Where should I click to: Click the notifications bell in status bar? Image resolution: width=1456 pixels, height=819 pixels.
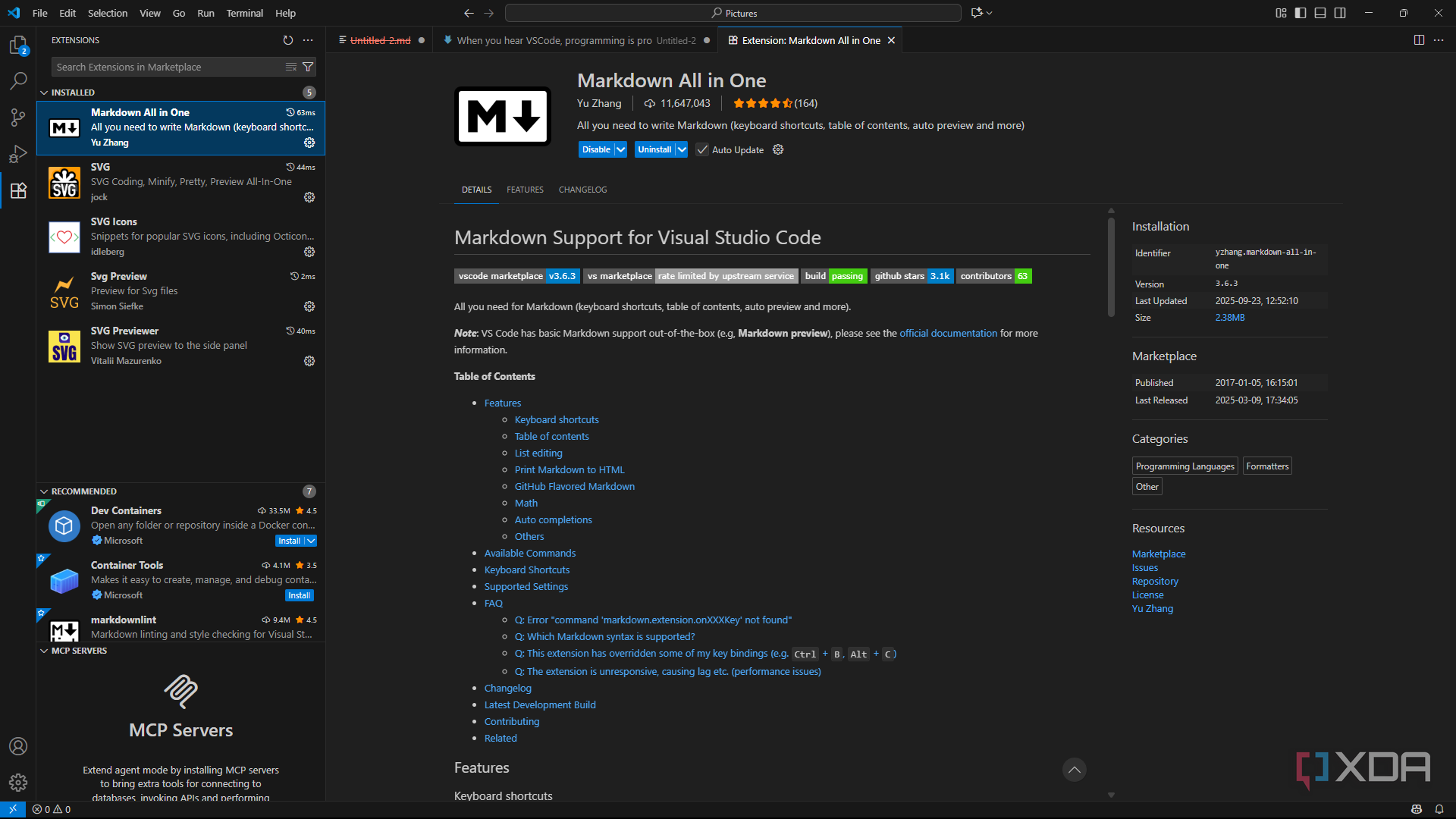click(1439, 809)
